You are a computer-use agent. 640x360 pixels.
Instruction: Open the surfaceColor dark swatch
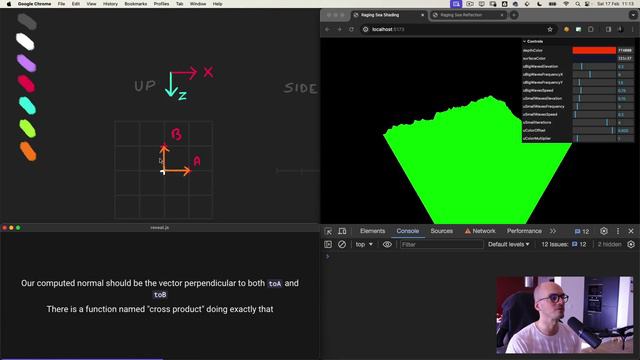point(594,58)
